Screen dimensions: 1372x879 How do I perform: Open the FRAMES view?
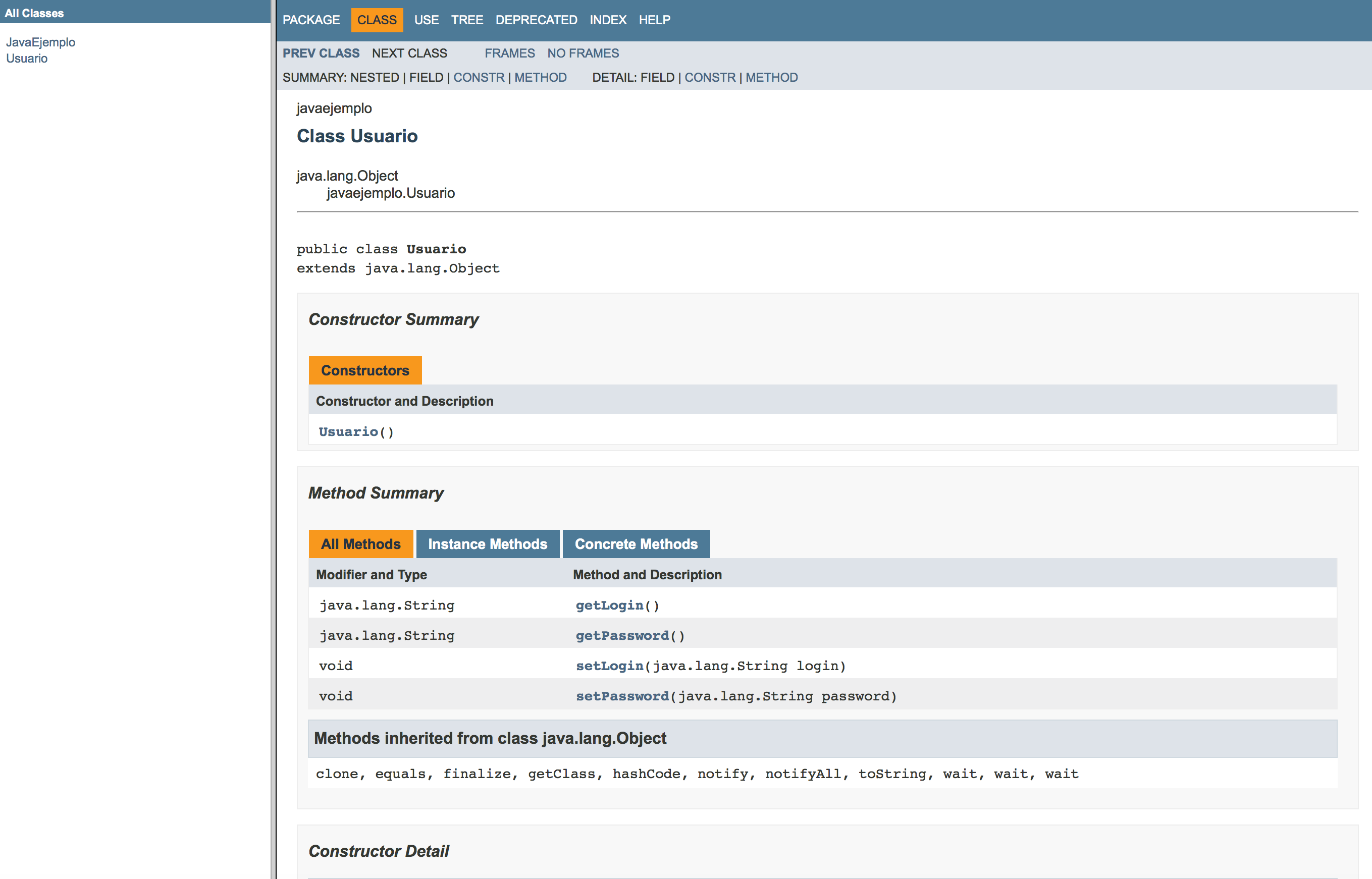tap(509, 53)
